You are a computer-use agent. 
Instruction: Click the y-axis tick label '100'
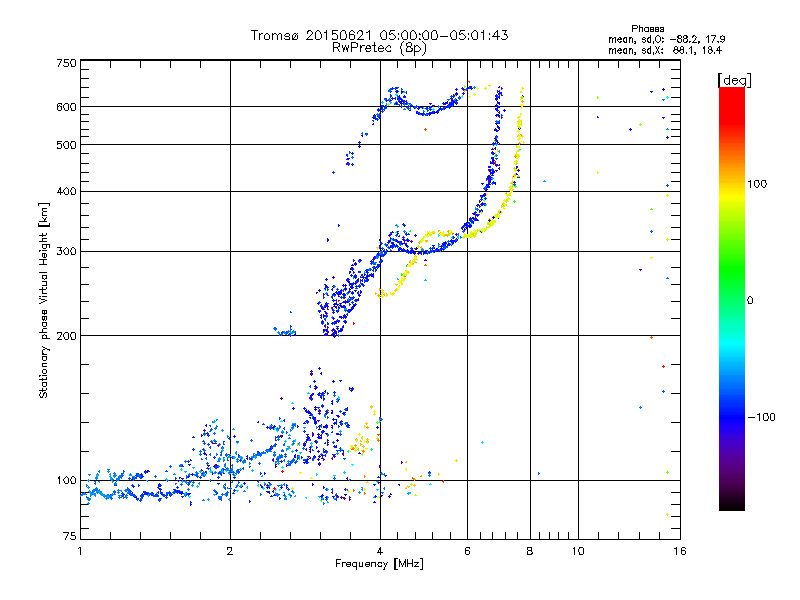pyautogui.click(x=66, y=481)
